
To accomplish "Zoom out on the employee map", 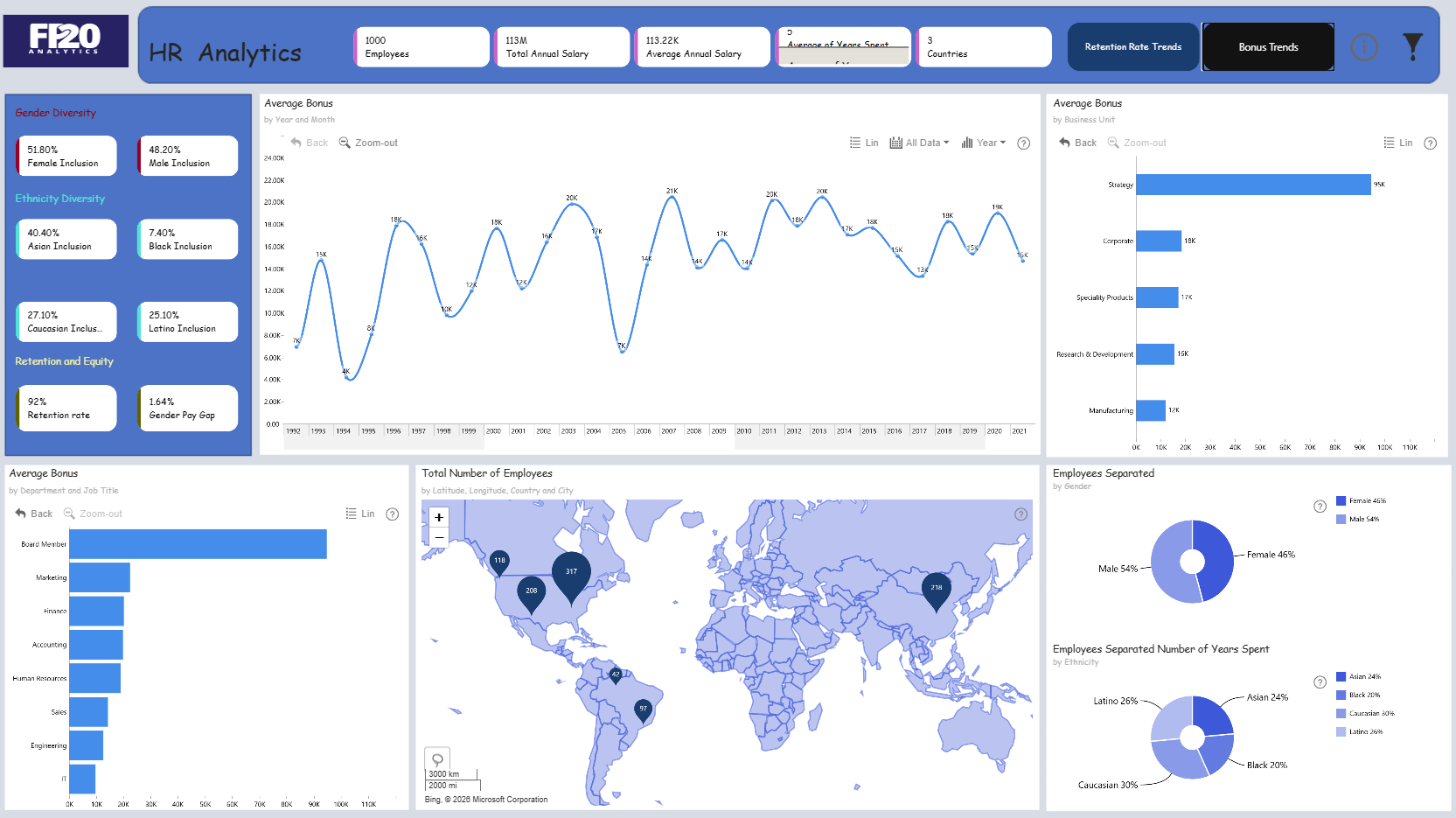I will (x=439, y=537).
